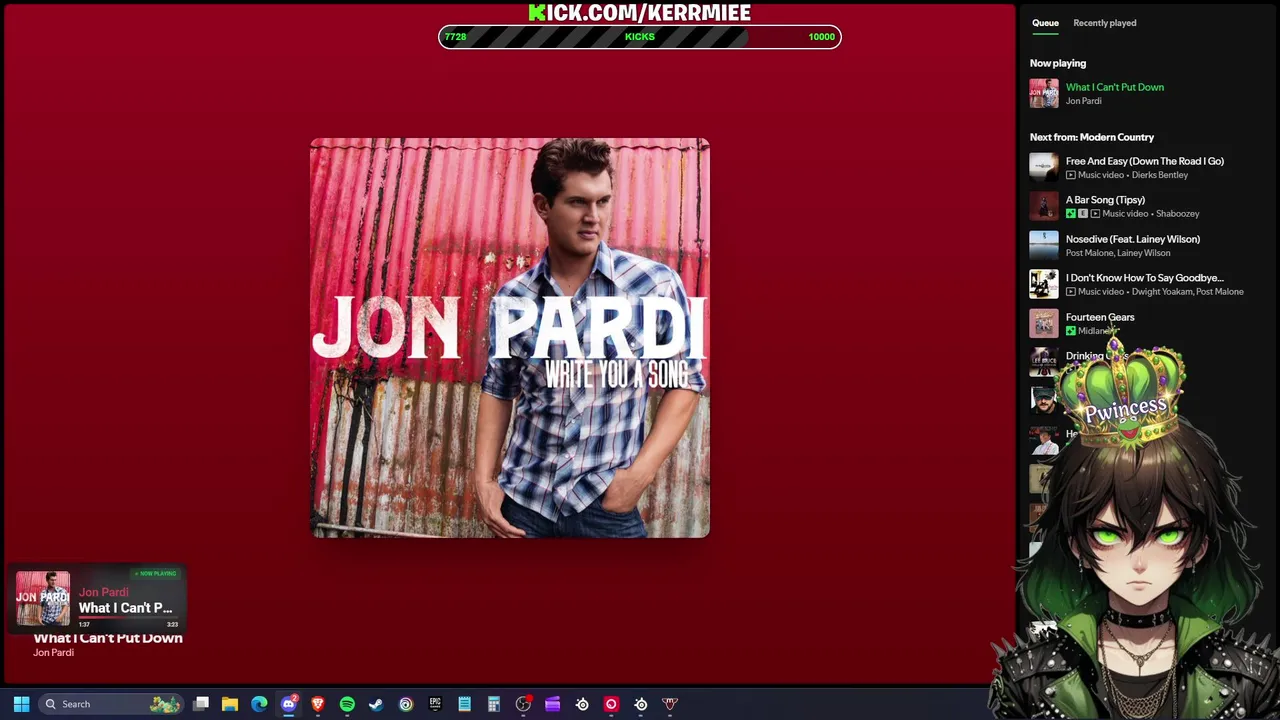Select 'A Bar Song (Tipsy)' in queue
Viewport: 1280px width, 720px height.
point(1105,200)
